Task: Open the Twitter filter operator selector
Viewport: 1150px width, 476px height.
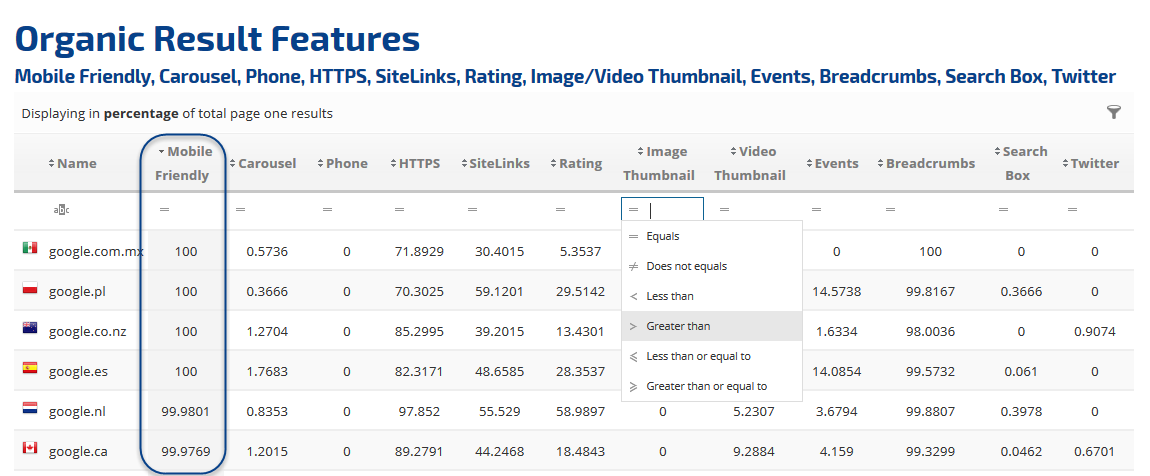Action: click(x=1072, y=210)
